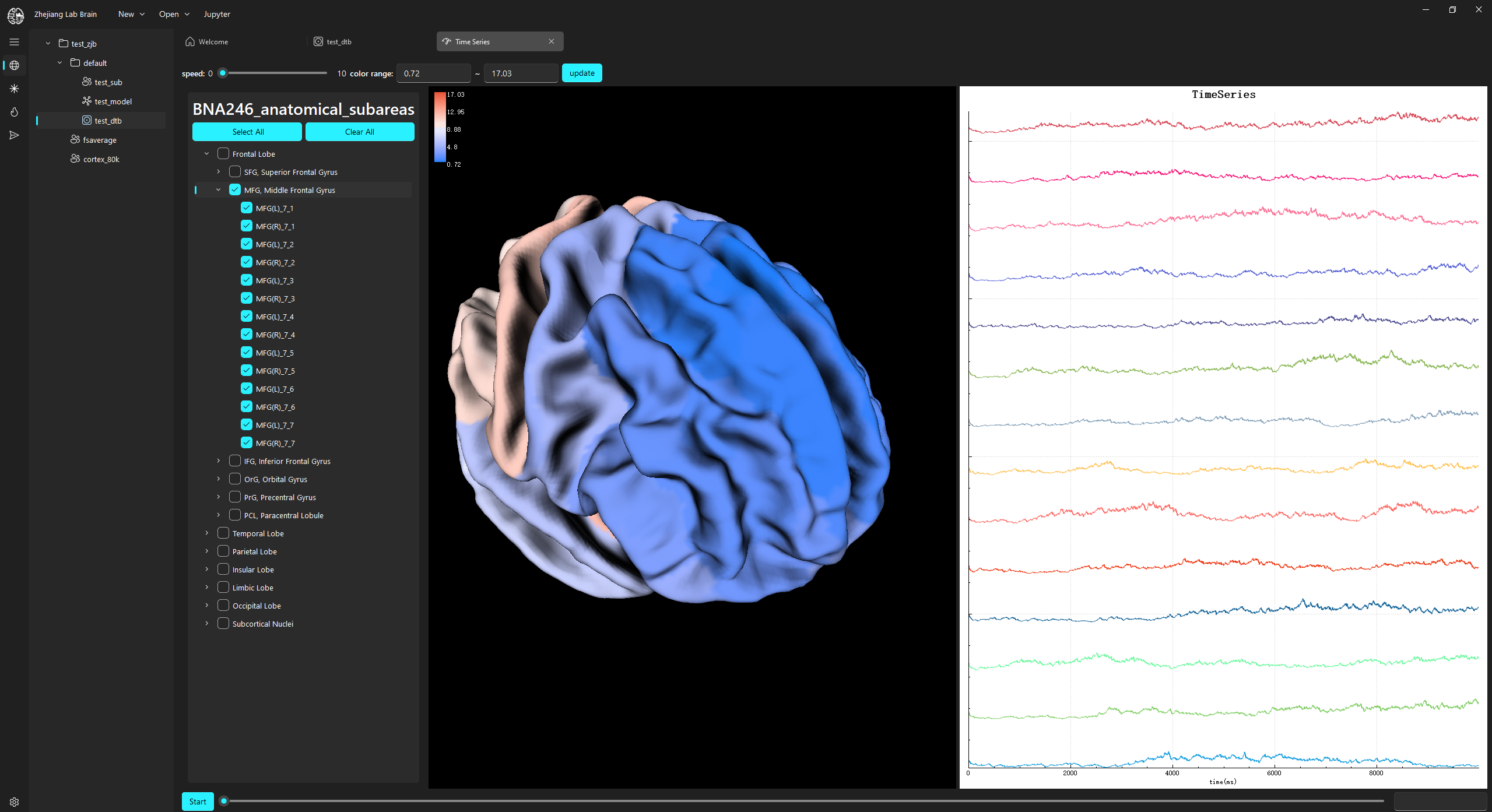Click the asterisk star icon in sidebar
1492x812 pixels.
tap(14, 89)
